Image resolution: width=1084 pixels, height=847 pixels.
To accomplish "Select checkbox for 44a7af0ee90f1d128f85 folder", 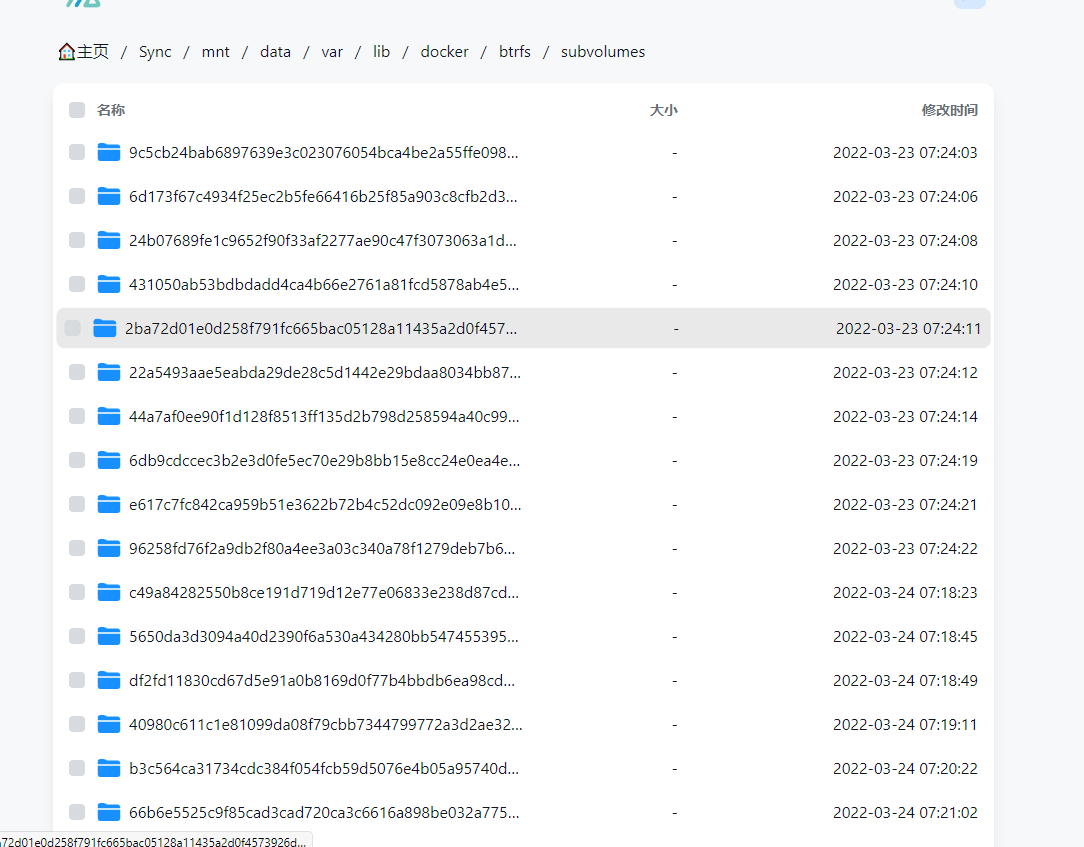I will [x=77, y=416].
